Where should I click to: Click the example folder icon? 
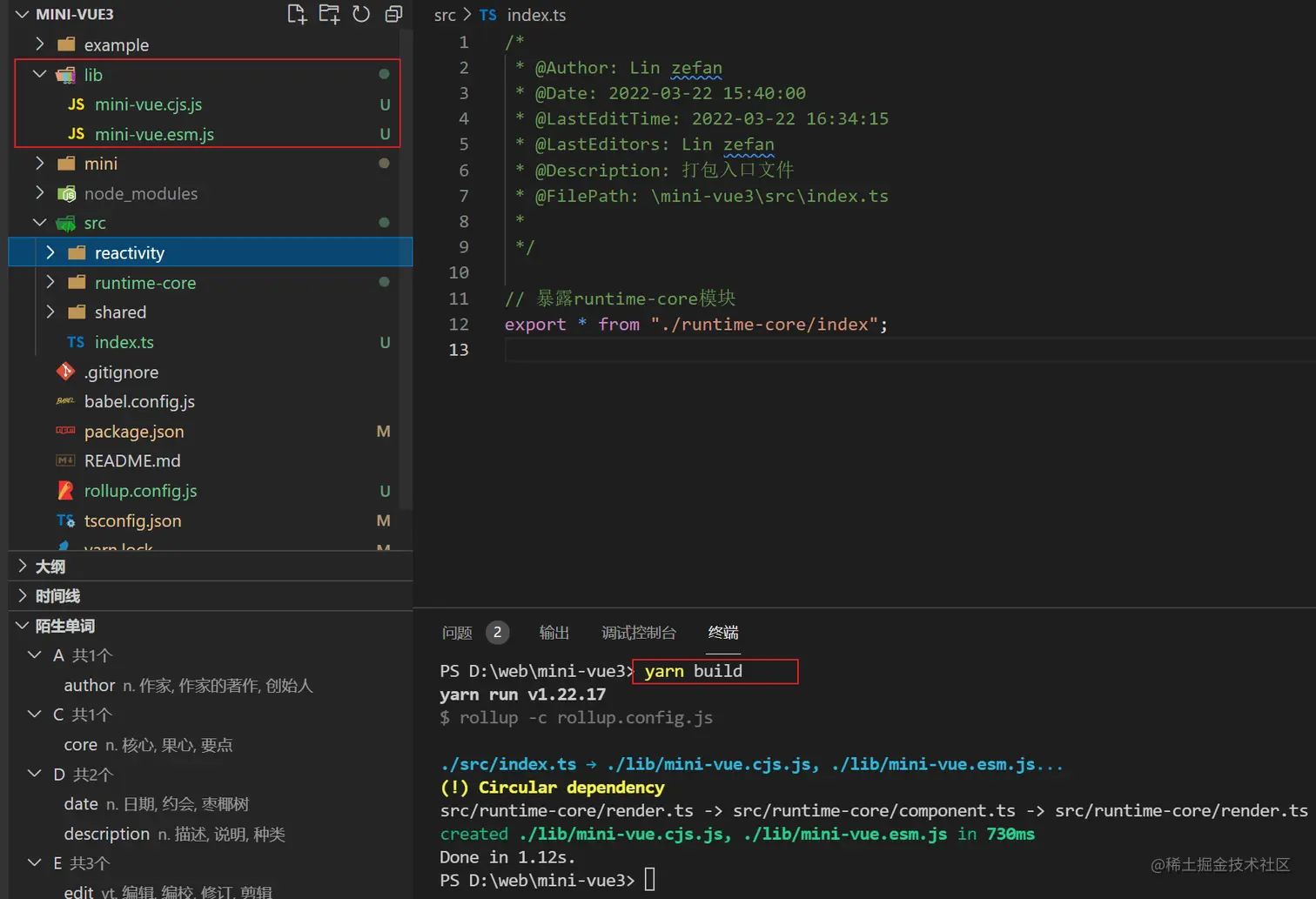pyautogui.click(x=65, y=44)
